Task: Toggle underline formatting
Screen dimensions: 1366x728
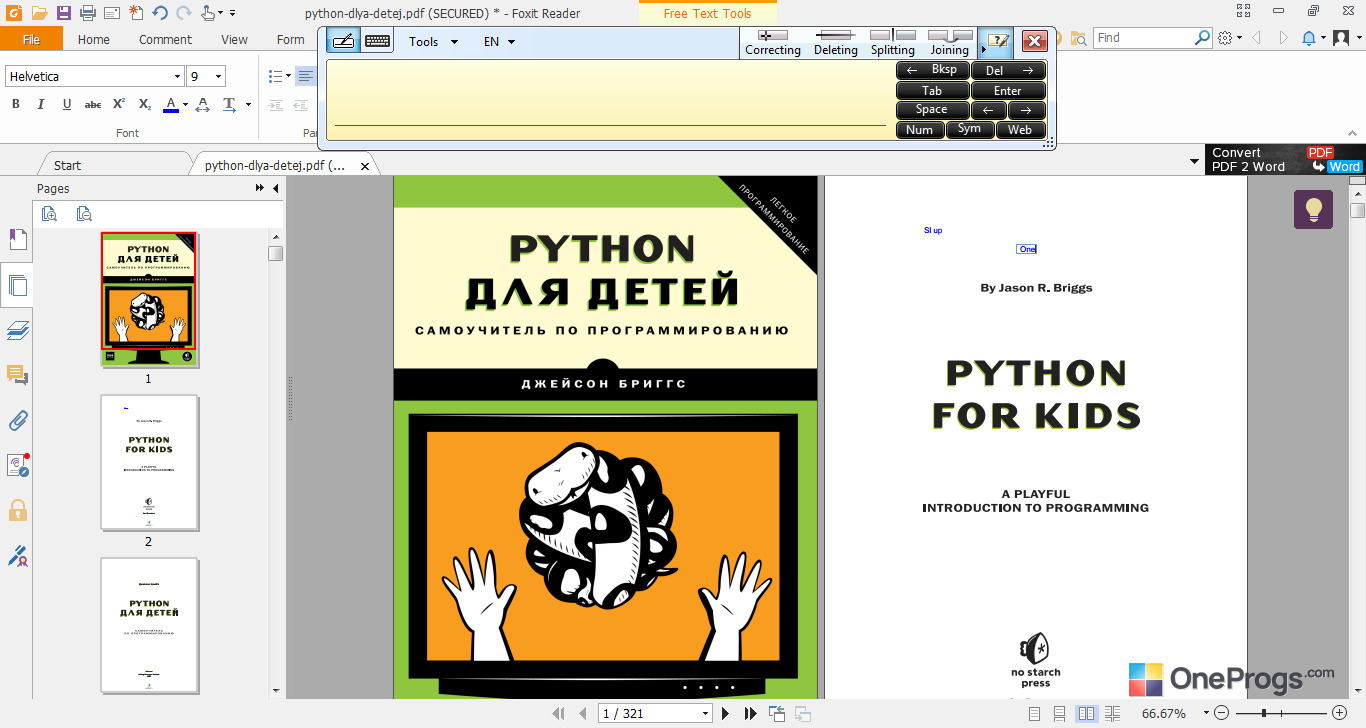Action: point(67,104)
